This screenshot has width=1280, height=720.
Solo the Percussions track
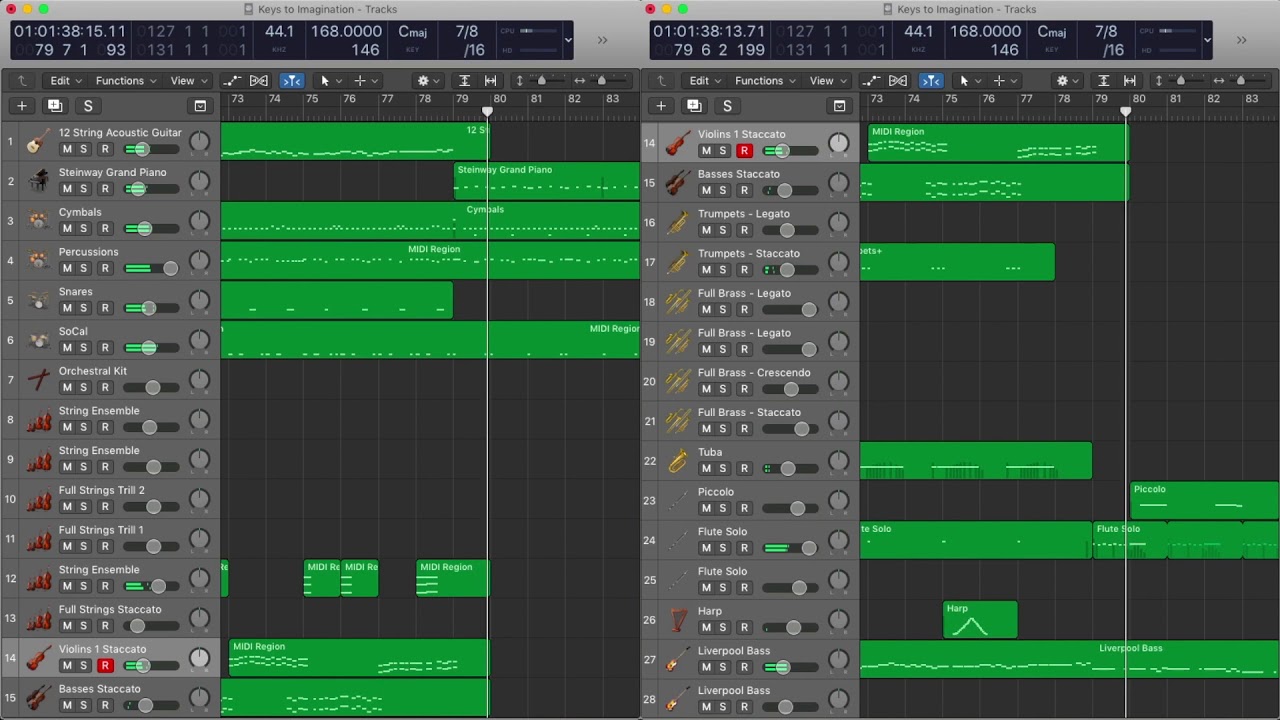[x=84, y=269]
